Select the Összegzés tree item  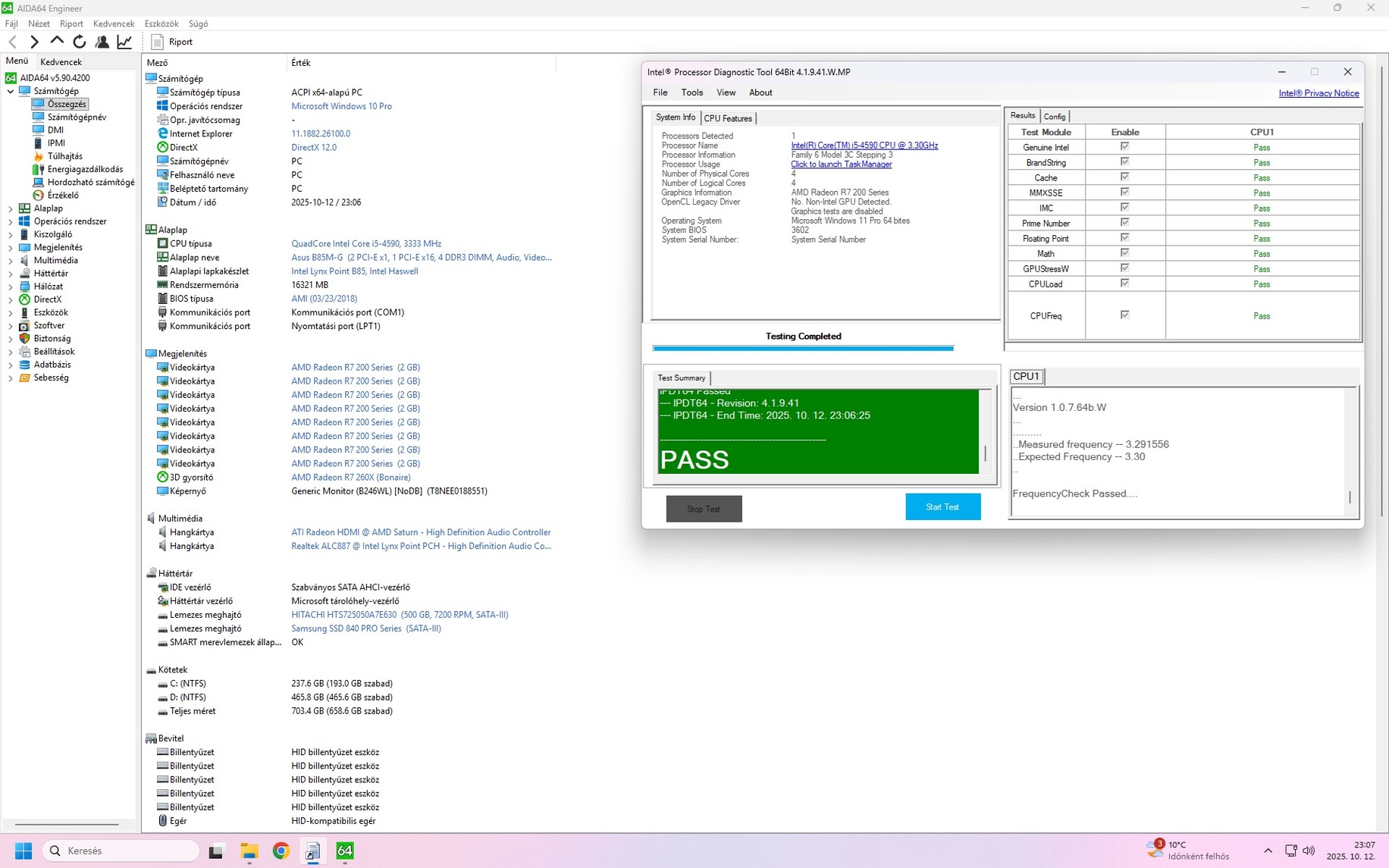point(67,104)
